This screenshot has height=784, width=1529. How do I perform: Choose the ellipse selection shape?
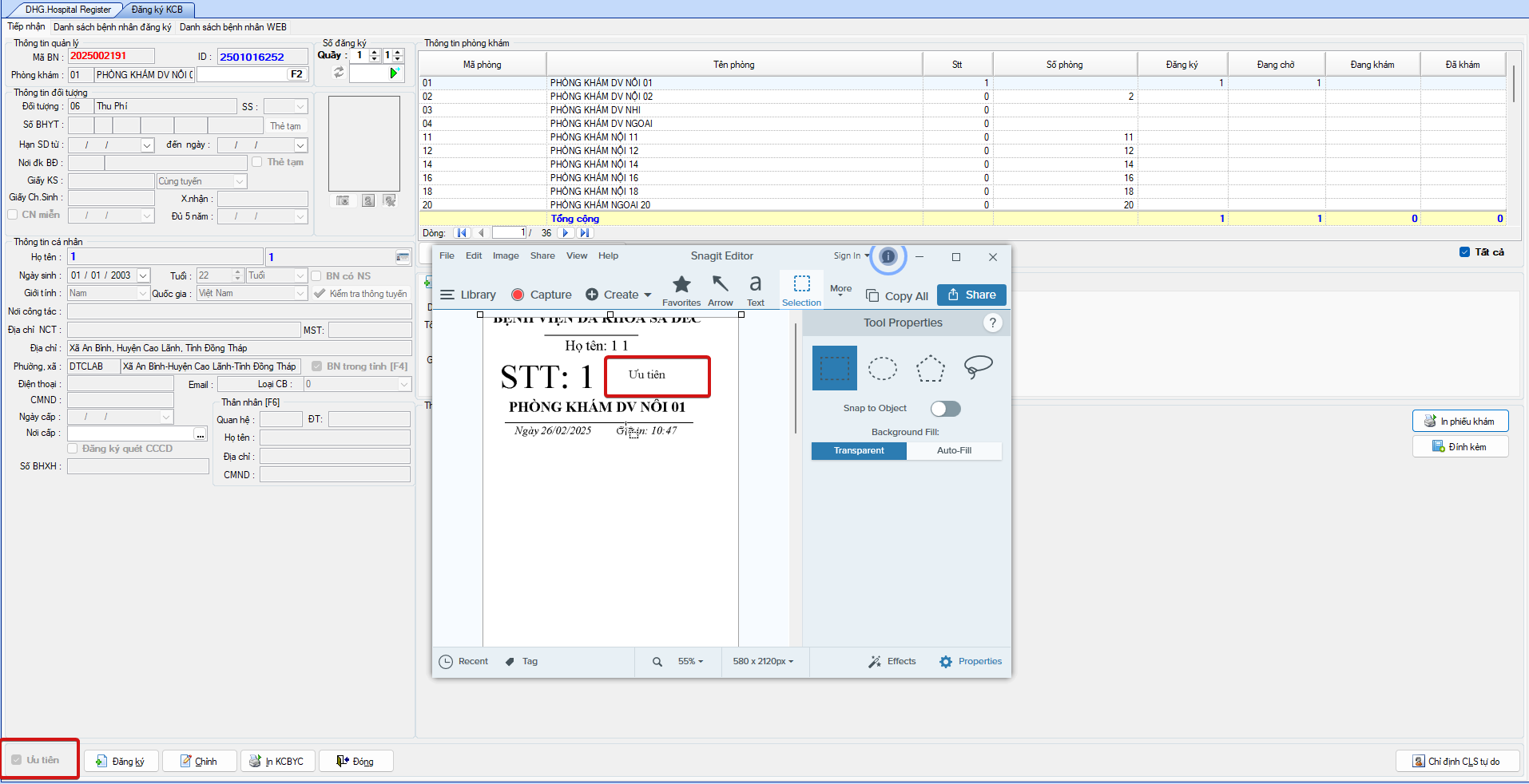click(x=883, y=368)
